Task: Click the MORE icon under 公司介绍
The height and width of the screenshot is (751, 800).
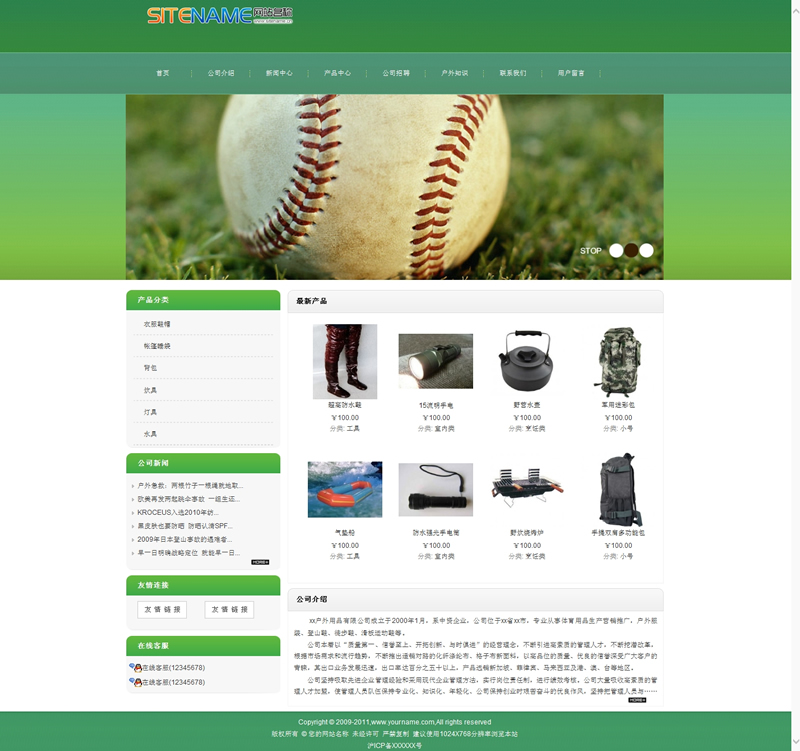Action: [x=637, y=700]
